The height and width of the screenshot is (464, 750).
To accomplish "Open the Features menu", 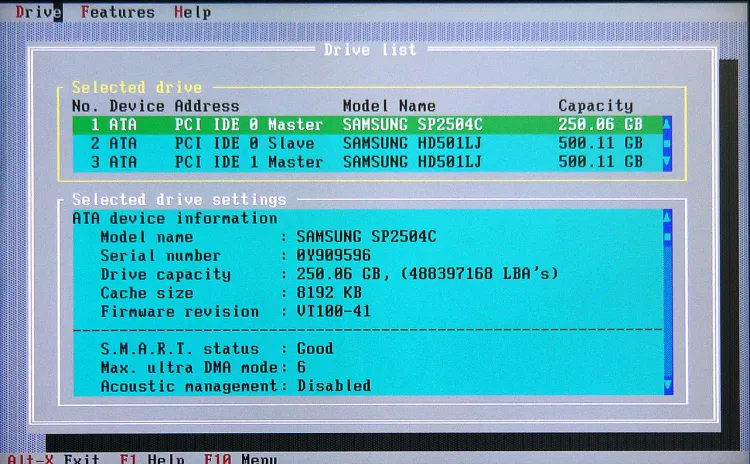I will 118,12.
